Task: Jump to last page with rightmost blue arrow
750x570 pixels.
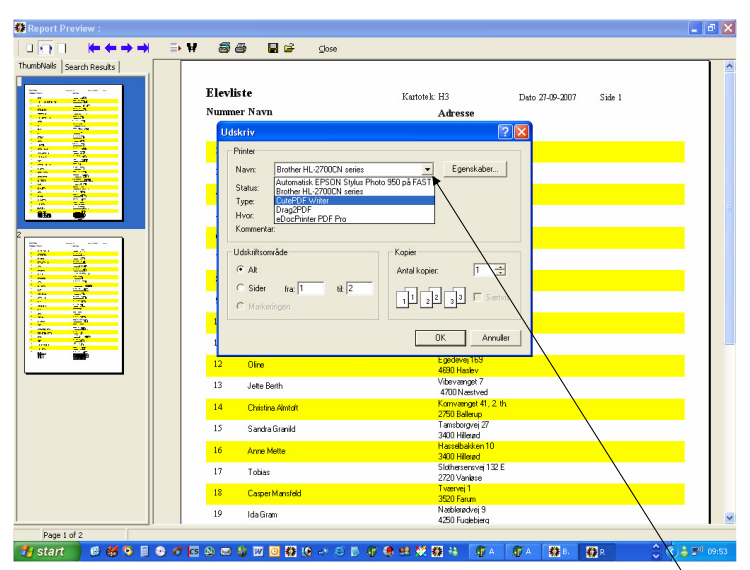Action: click(x=143, y=48)
